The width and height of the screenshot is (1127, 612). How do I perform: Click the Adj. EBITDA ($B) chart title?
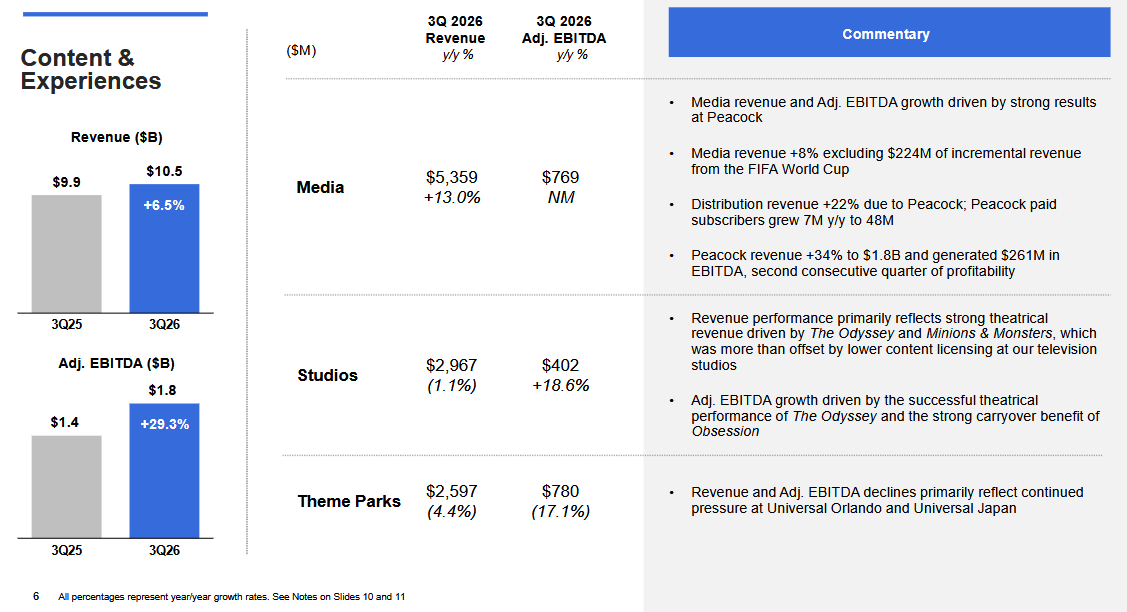pos(116,364)
